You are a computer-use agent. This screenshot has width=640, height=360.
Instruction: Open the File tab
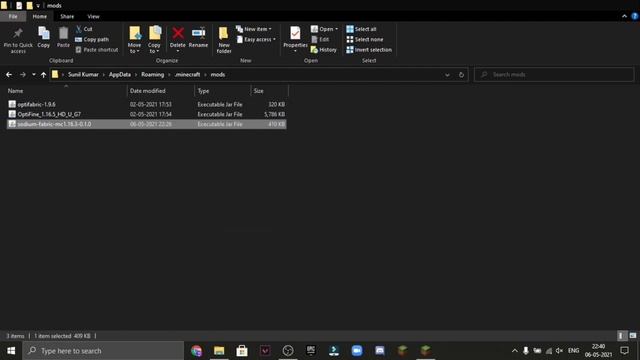coord(13,16)
